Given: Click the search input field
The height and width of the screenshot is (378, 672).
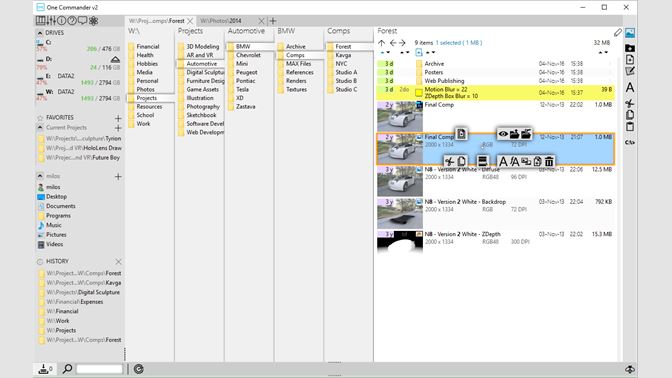Looking at the screenshot, I should (99, 369).
